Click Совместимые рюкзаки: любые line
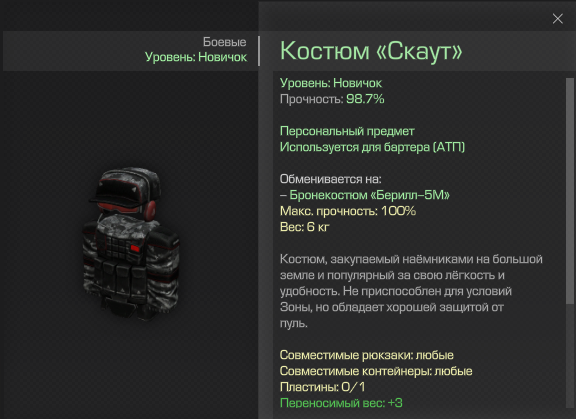This screenshot has width=576, height=419. tap(367, 355)
